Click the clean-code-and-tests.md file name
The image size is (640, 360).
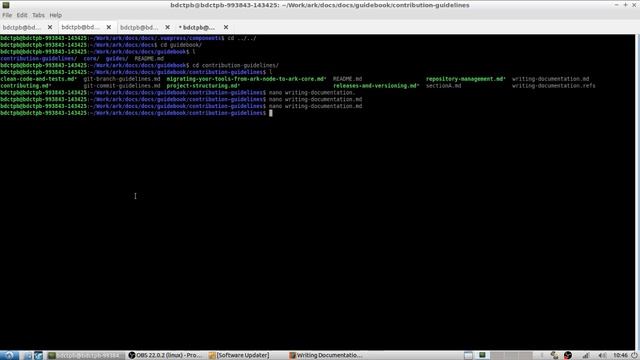click(x=38, y=79)
